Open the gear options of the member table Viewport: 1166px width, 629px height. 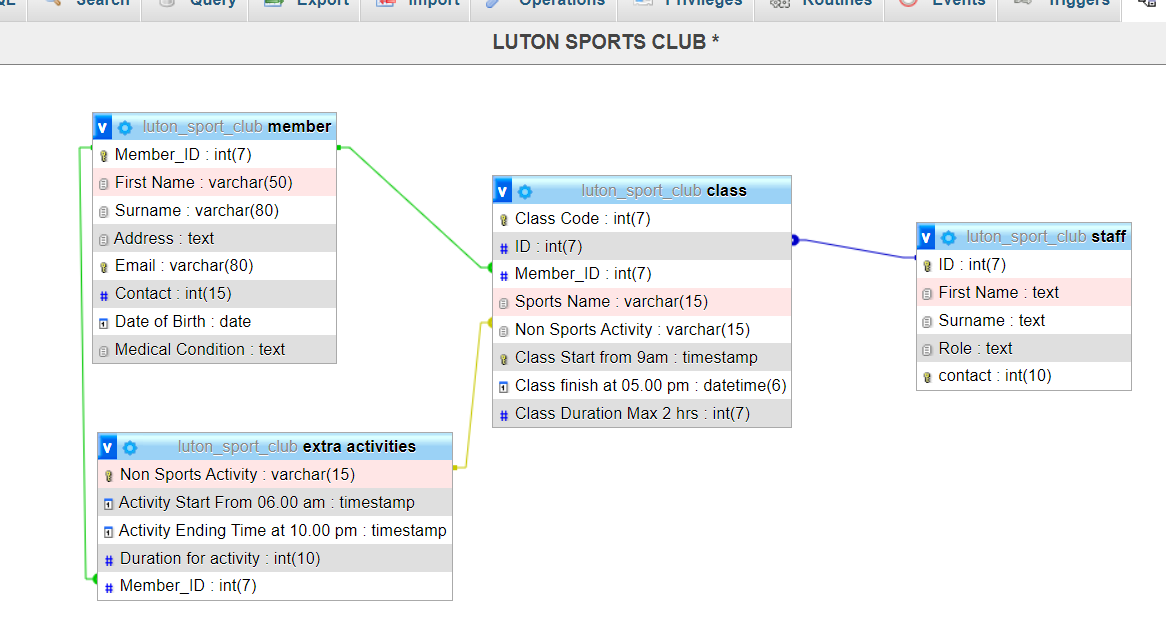(125, 127)
